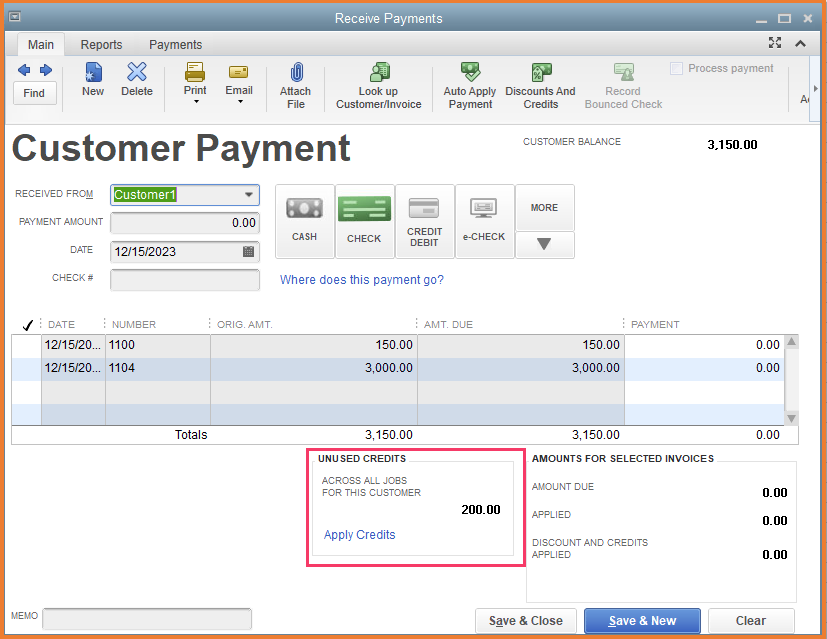827x639 pixels.
Task: Check the box for invoice 1100
Action: tap(26, 345)
